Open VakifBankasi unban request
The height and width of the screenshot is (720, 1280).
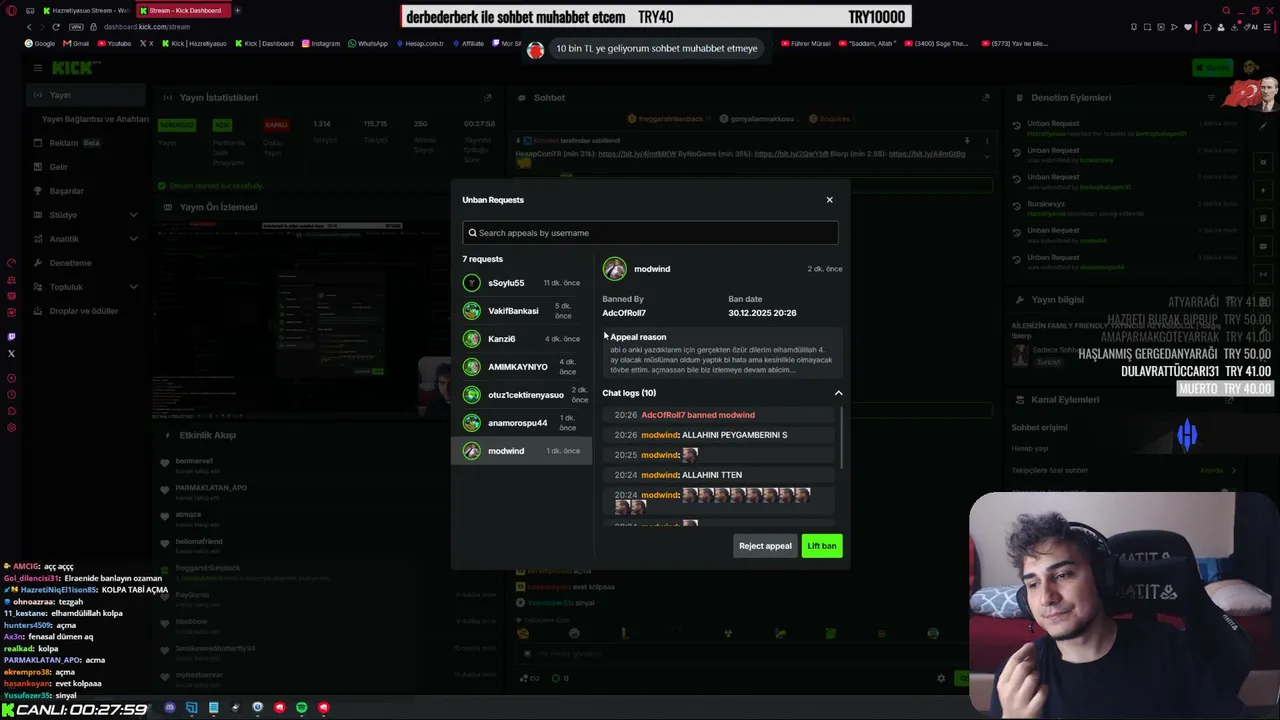pyautogui.click(x=521, y=311)
